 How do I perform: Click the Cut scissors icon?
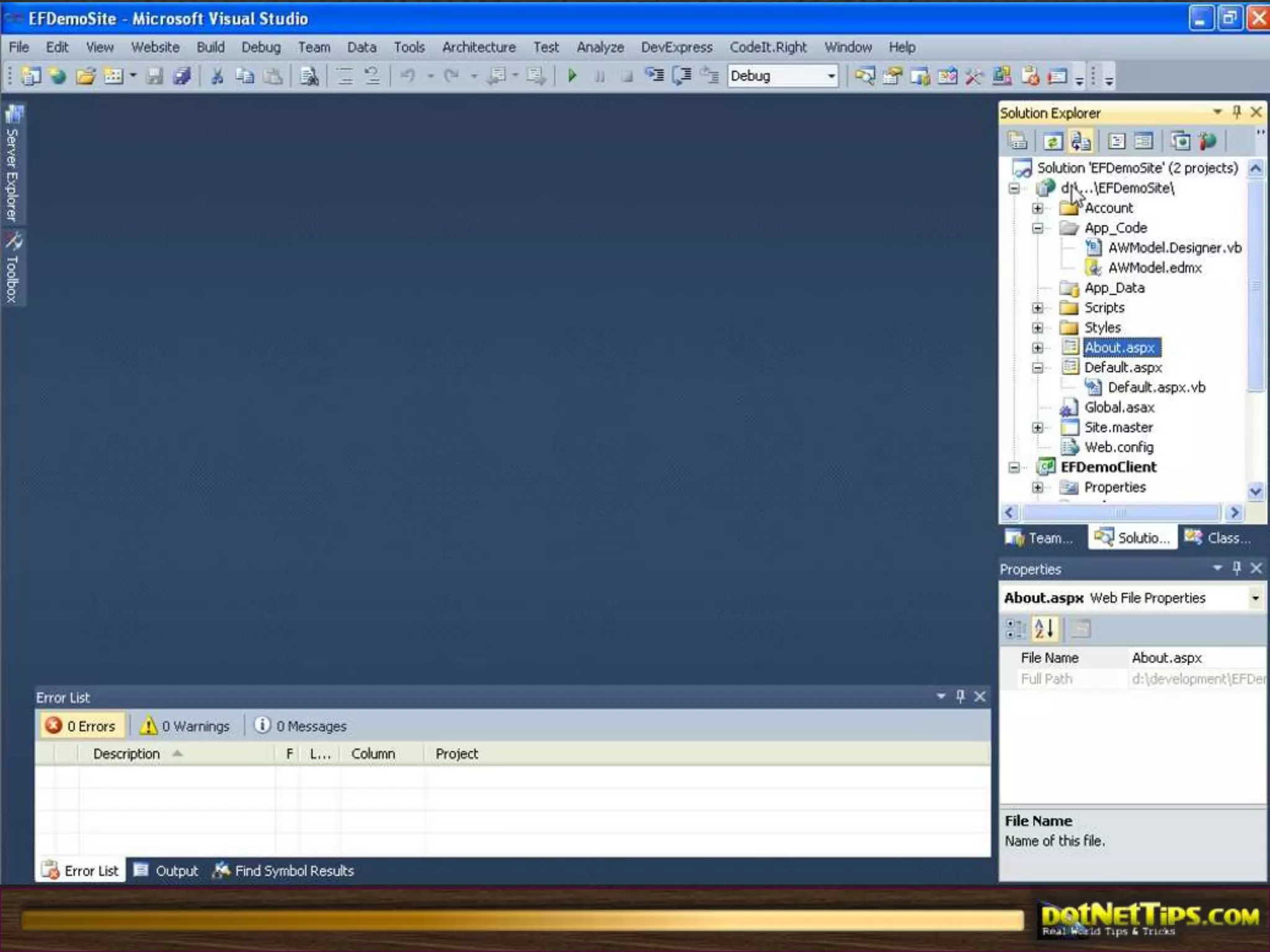(x=217, y=76)
